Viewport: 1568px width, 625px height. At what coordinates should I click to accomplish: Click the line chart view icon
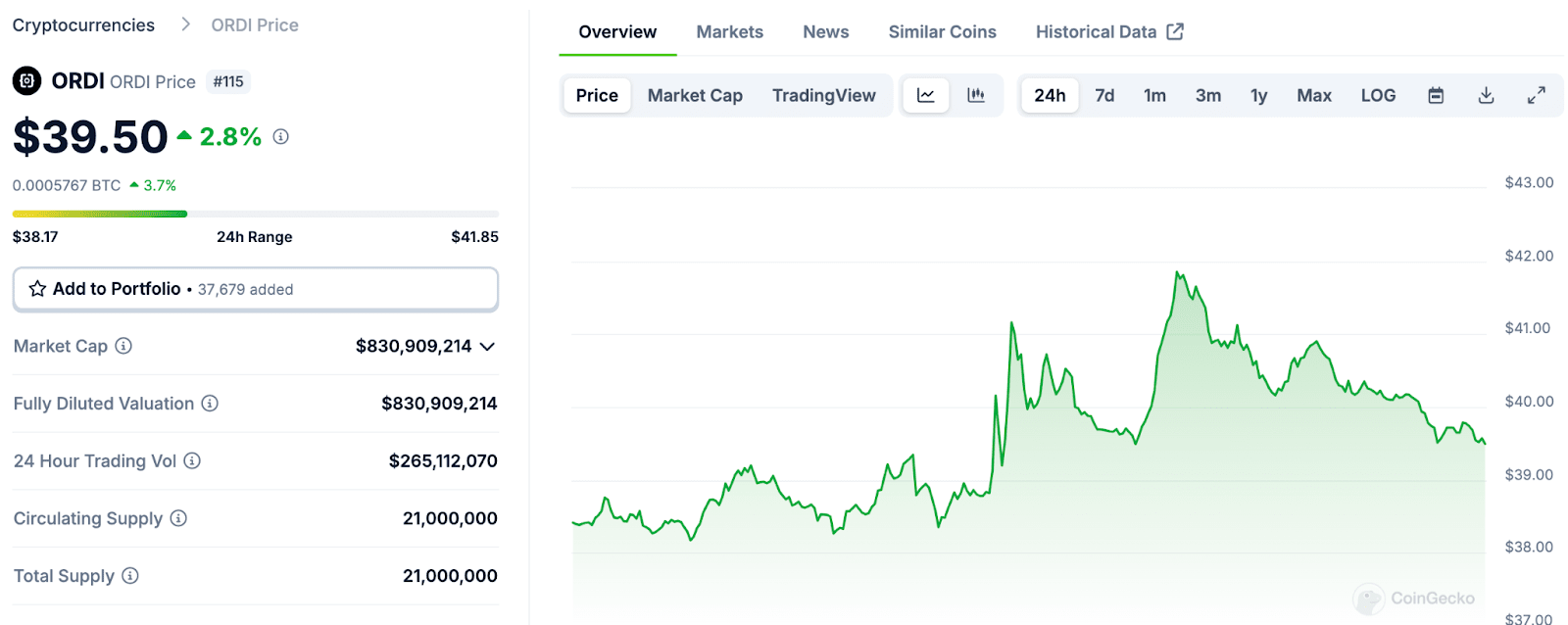[925, 95]
